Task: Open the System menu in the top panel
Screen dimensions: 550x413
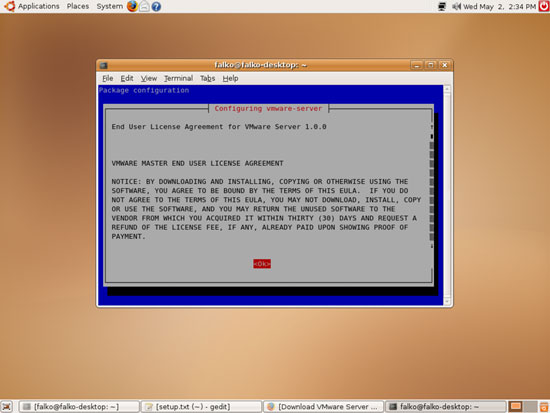Action: click(x=109, y=6)
